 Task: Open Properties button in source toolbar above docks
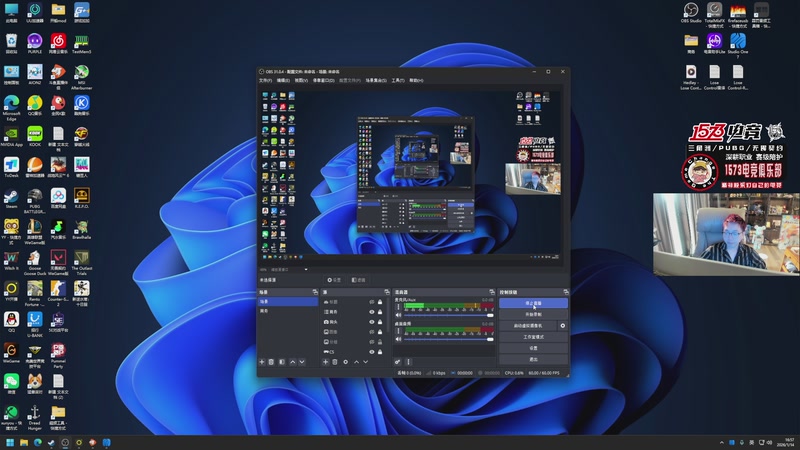[335, 280]
